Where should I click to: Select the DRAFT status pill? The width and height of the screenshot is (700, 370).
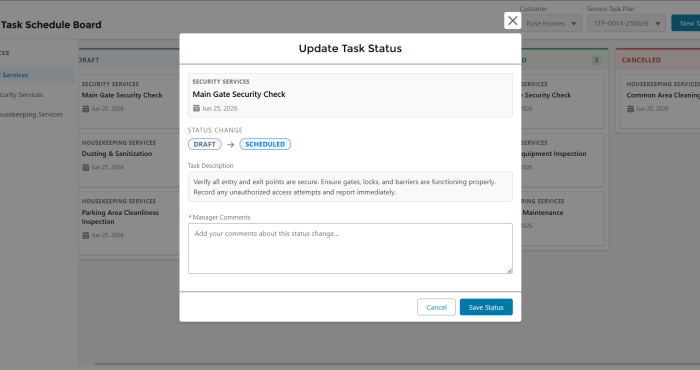(x=204, y=144)
